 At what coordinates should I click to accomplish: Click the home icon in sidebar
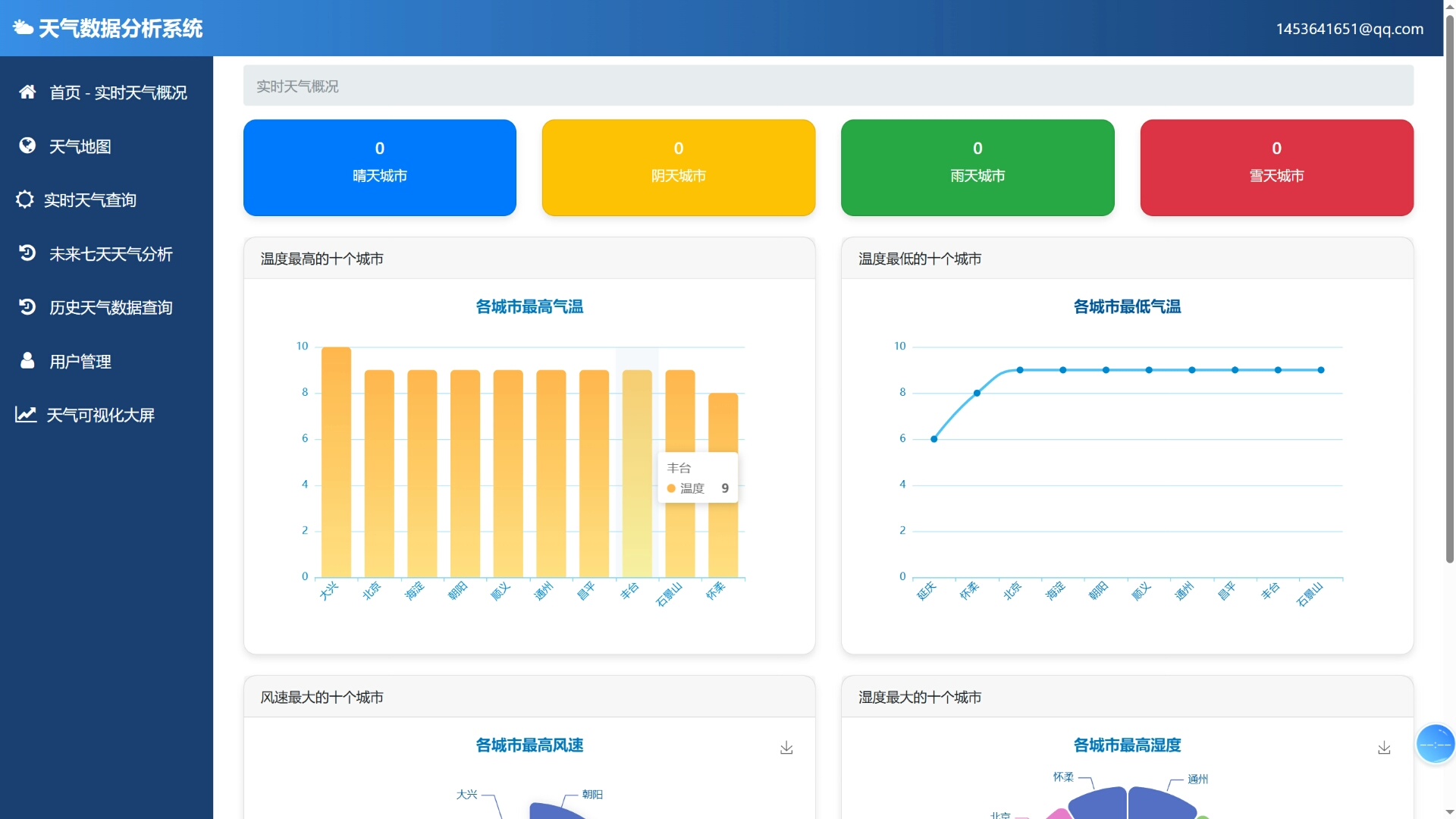coord(27,92)
